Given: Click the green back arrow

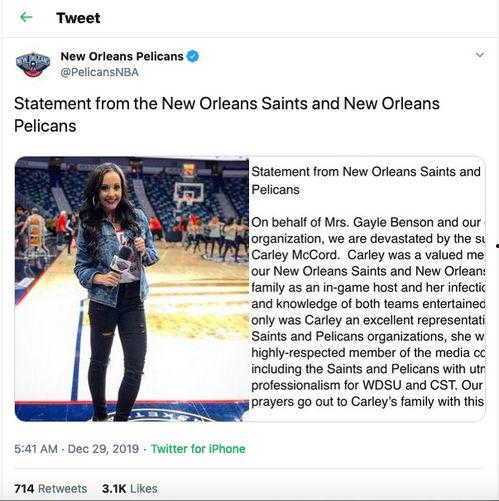Looking at the screenshot, I should click(x=26, y=17).
